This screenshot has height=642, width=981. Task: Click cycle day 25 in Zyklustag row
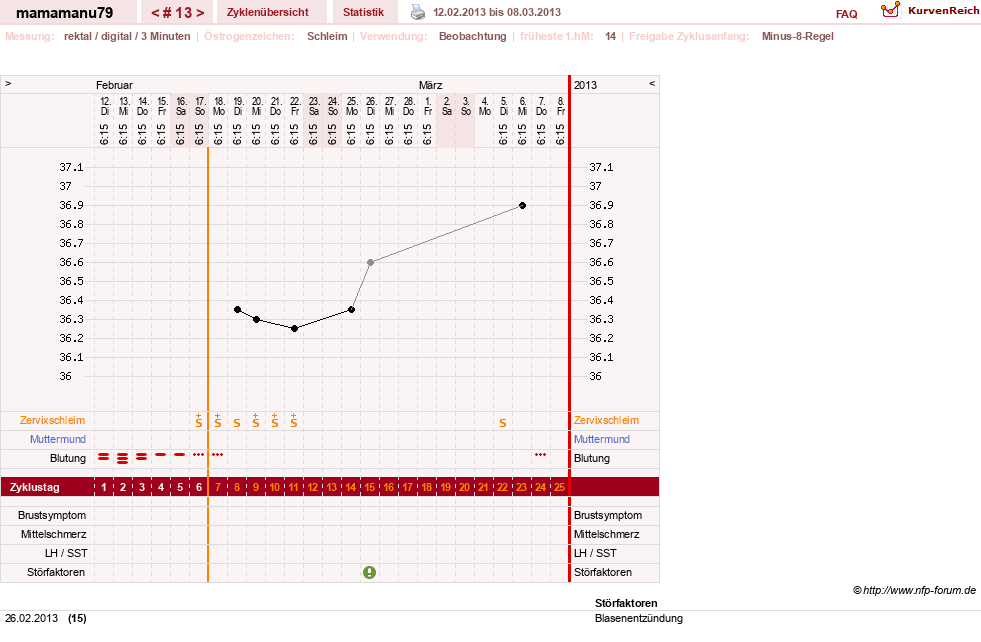click(x=559, y=487)
